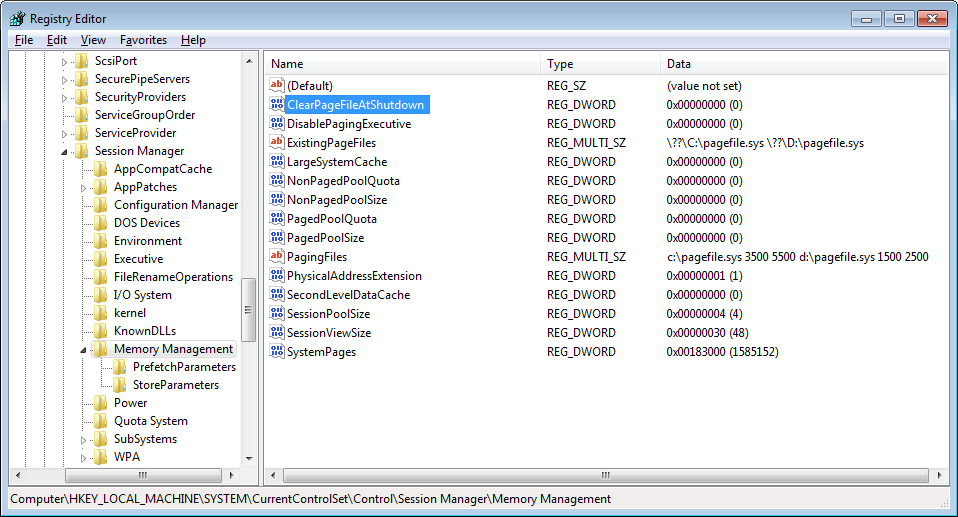Select the Executive key

click(x=138, y=259)
